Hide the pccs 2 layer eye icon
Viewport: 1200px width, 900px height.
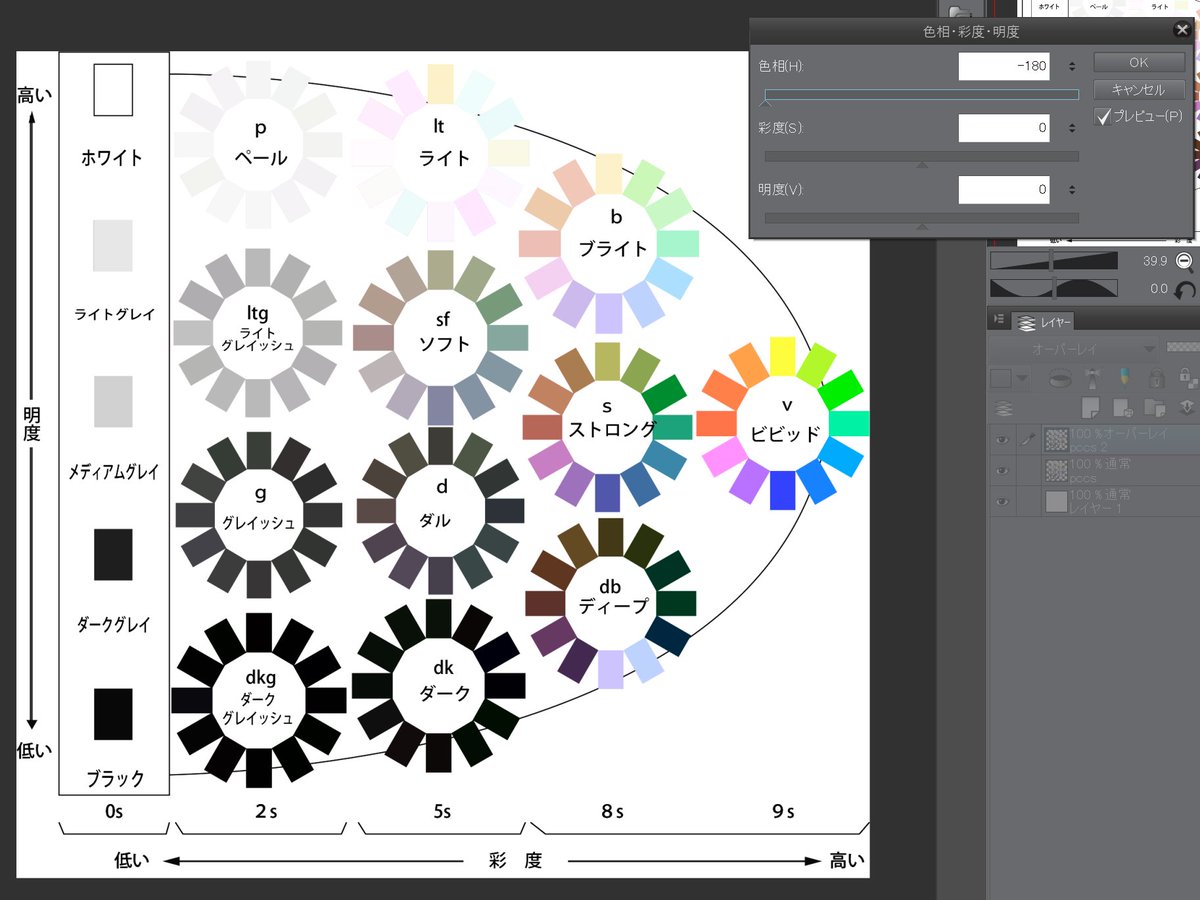point(1001,438)
